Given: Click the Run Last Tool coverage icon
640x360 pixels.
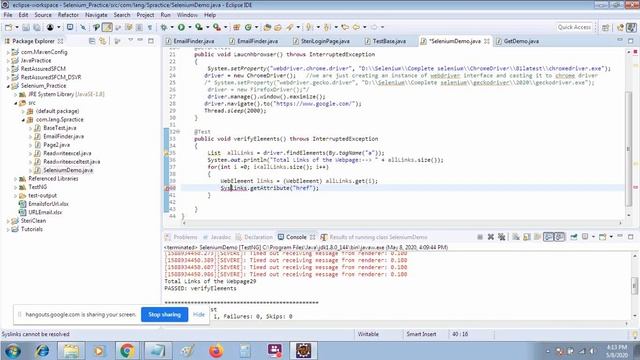Looking at the screenshot, I should tap(199, 27).
